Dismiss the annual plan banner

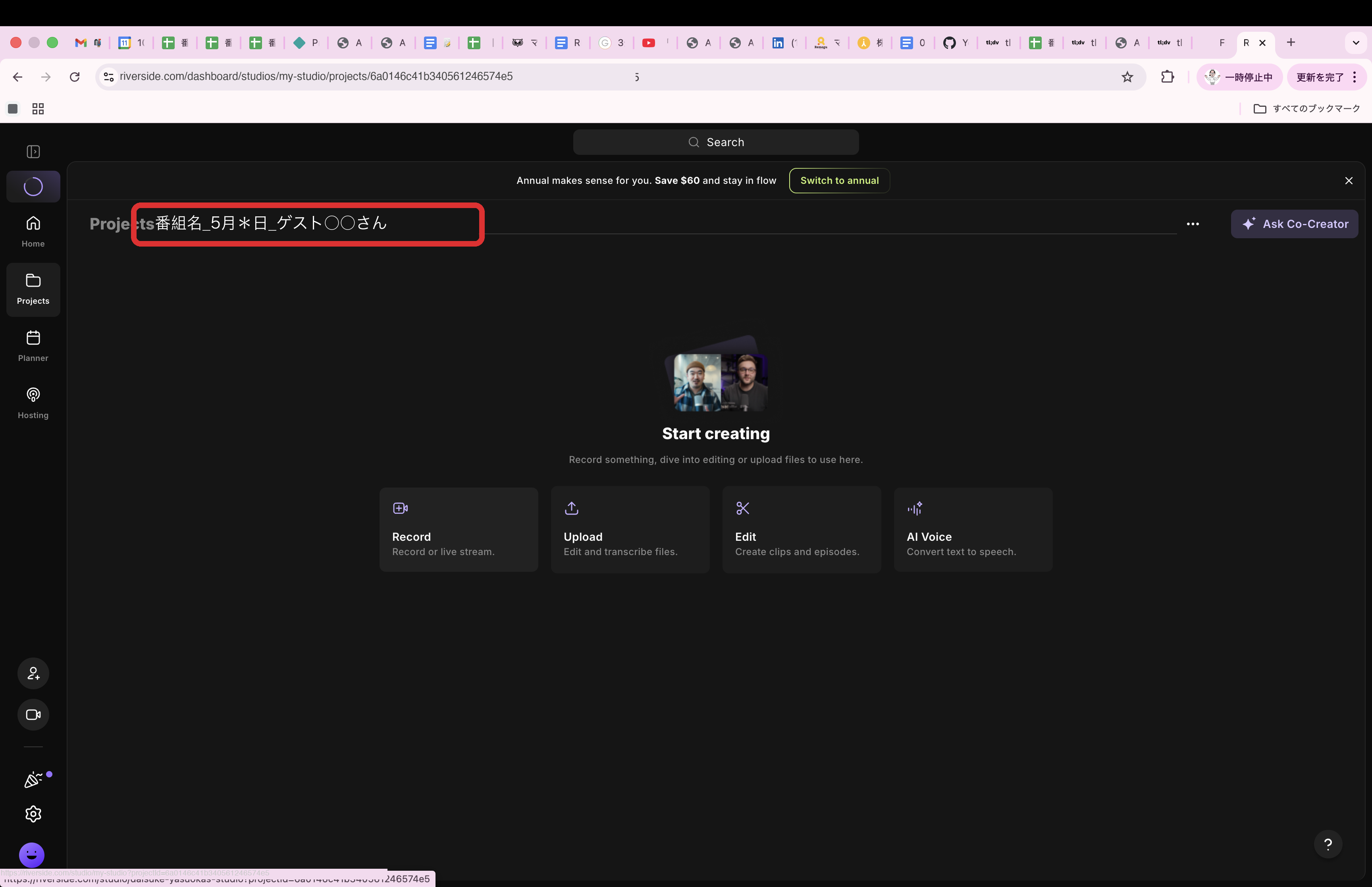click(1349, 181)
